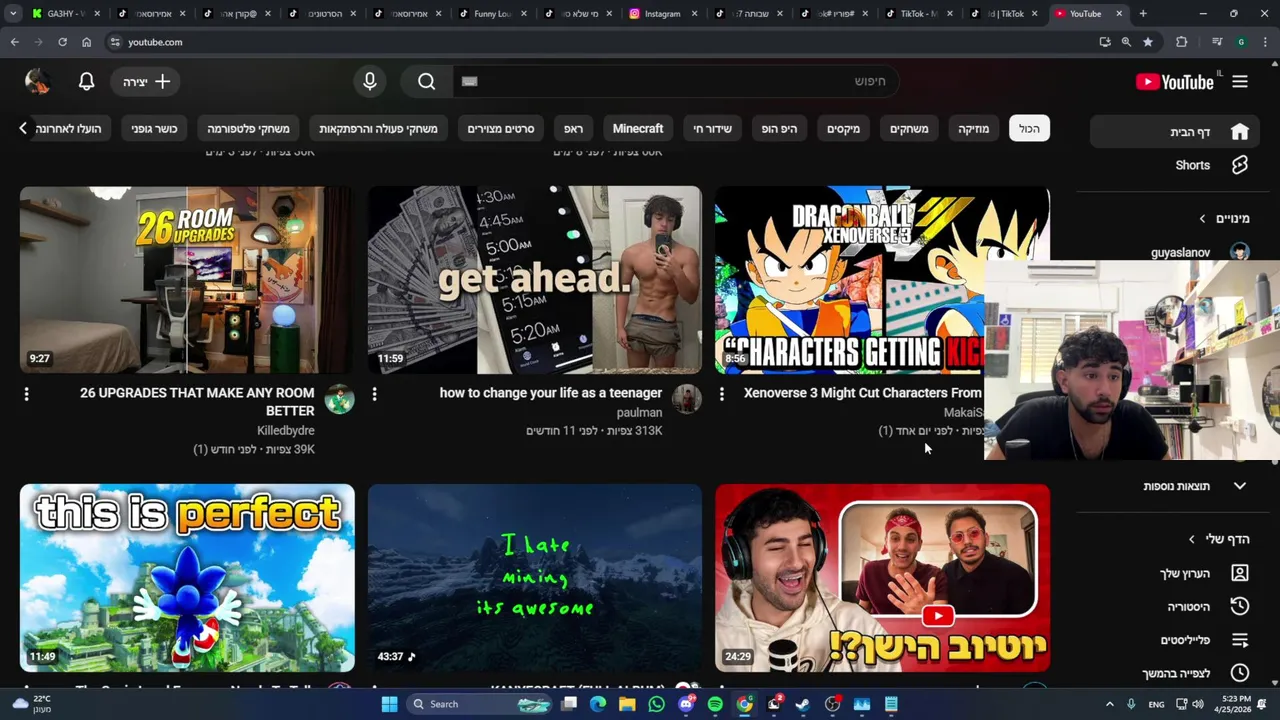This screenshot has height=720, width=1280.
Task: Open the YouTube hamburger guide menu
Action: [1240, 82]
